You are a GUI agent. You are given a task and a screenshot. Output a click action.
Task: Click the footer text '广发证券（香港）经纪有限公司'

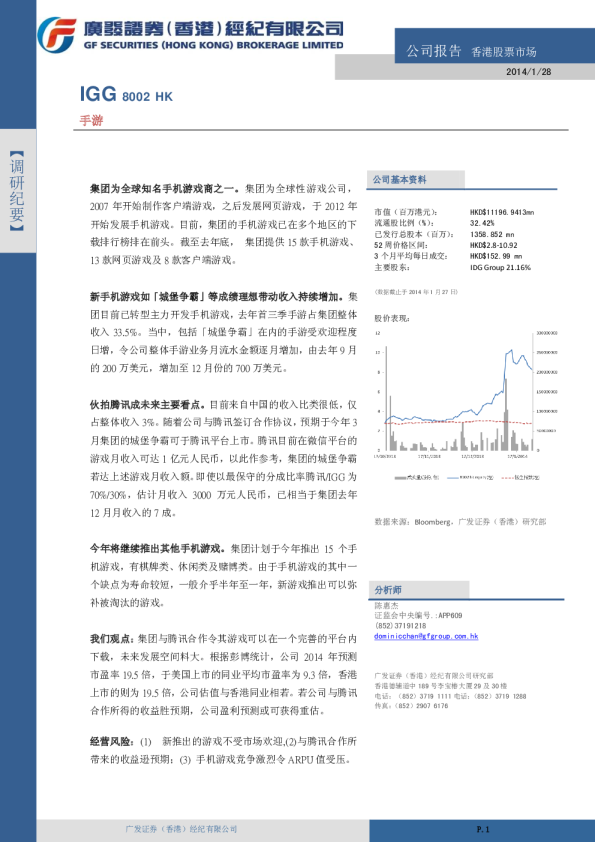(181, 829)
